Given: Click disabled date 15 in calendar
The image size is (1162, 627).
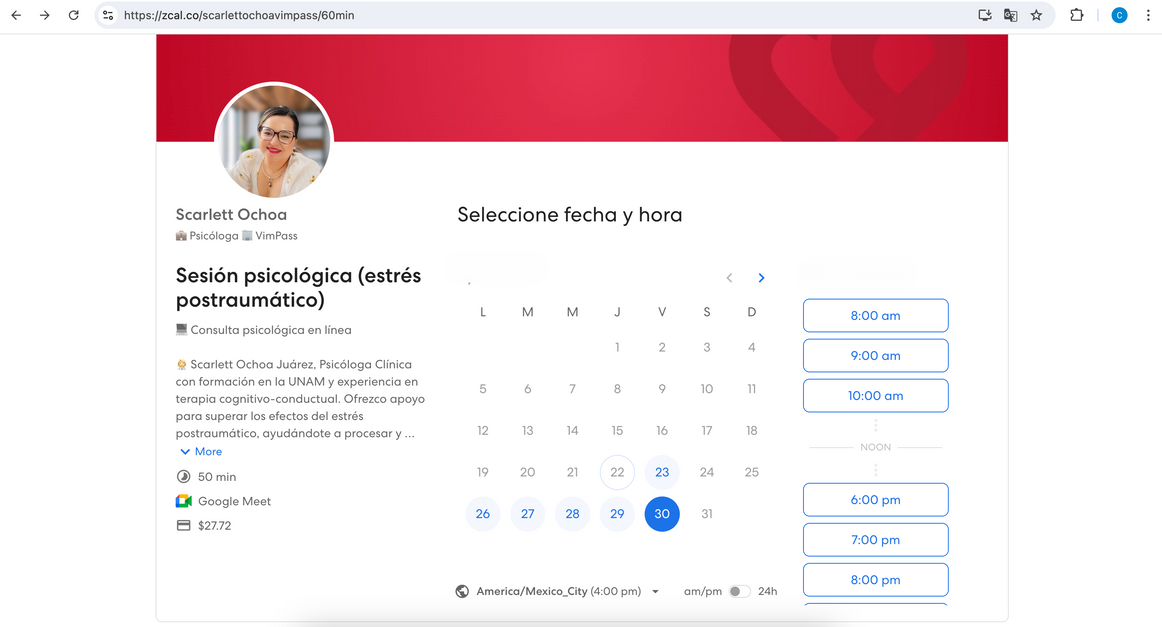Looking at the screenshot, I should (617, 431).
